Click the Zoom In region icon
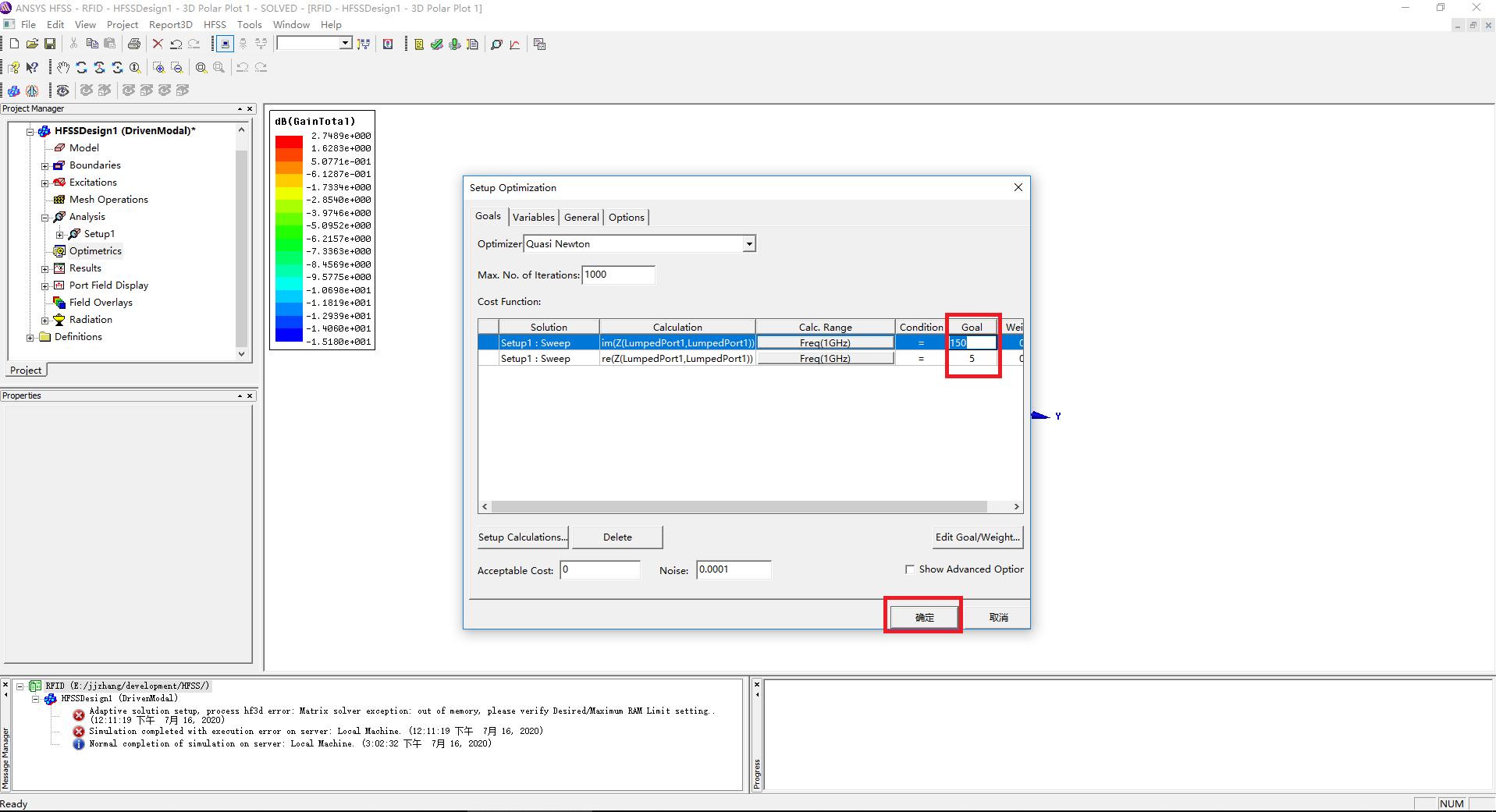The image size is (1496, 812). [158, 68]
